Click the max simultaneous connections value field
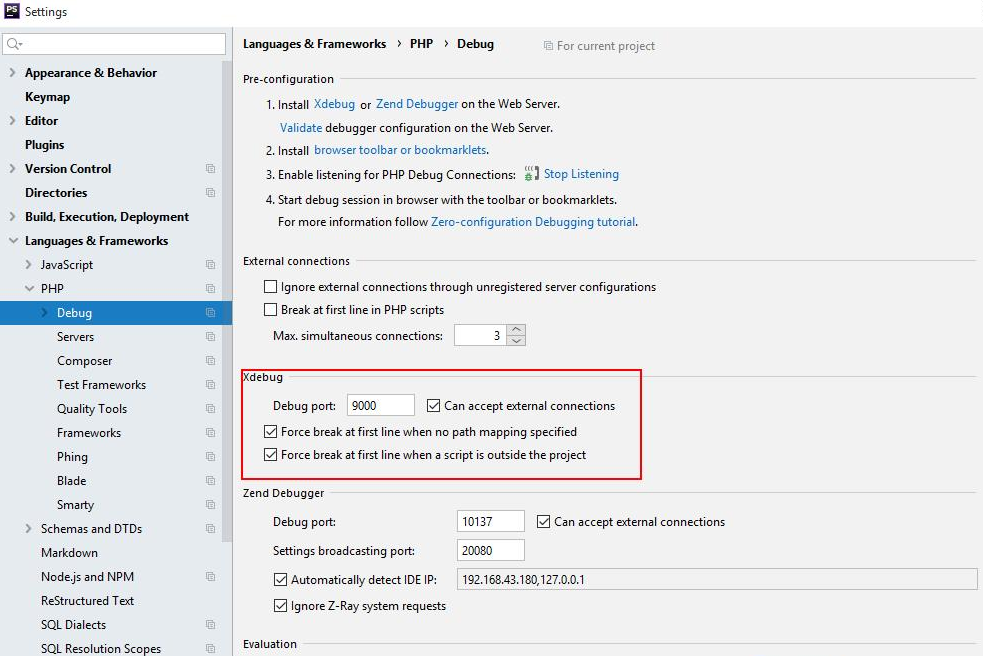 click(480, 336)
